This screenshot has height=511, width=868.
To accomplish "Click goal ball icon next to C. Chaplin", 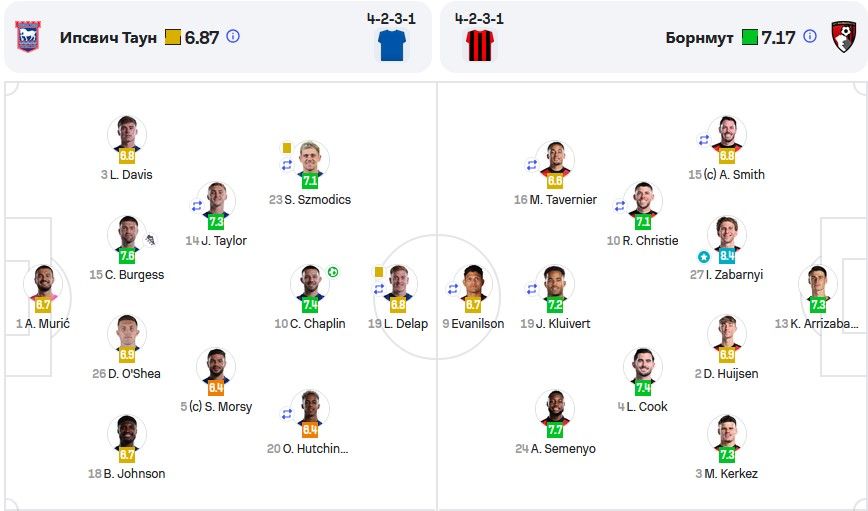I will (333, 272).
